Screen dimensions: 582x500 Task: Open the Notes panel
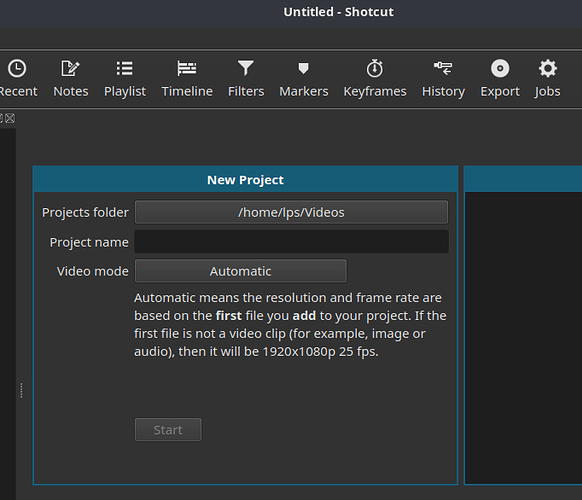(71, 78)
